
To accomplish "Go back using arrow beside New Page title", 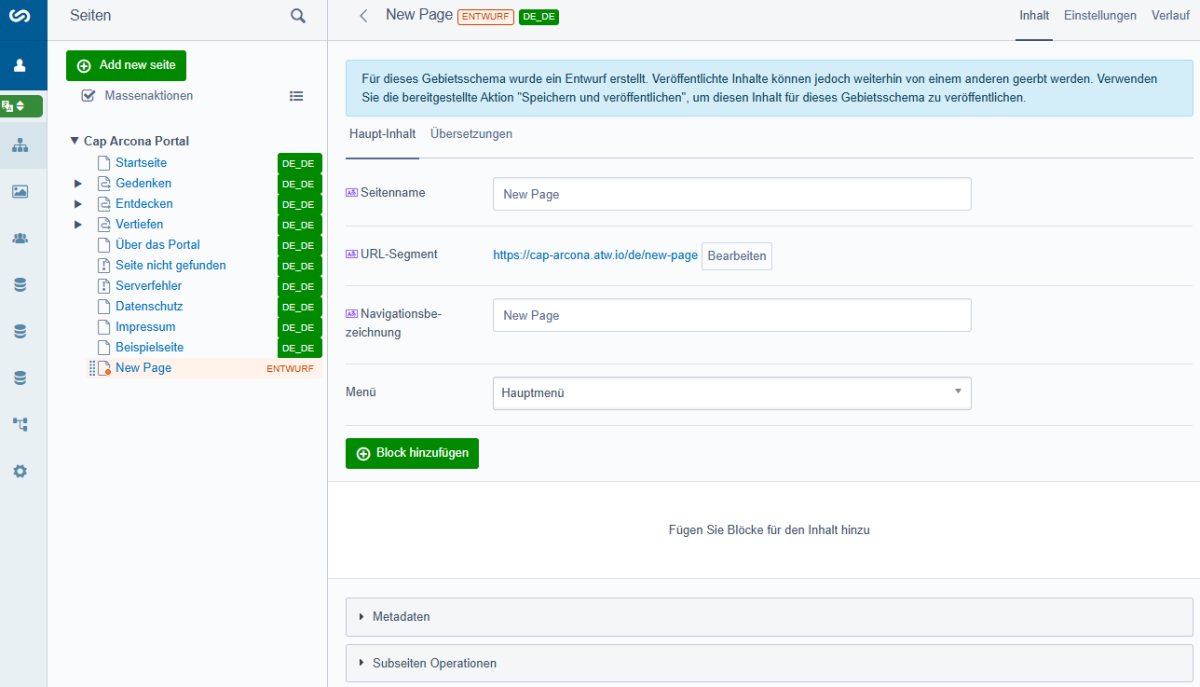I will coord(364,16).
